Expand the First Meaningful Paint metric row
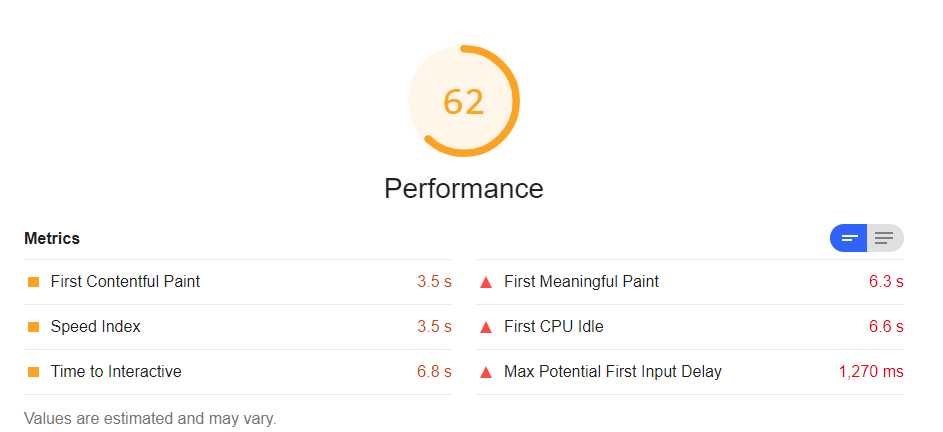Image resolution: width=943 pixels, height=432 pixels. (581, 282)
